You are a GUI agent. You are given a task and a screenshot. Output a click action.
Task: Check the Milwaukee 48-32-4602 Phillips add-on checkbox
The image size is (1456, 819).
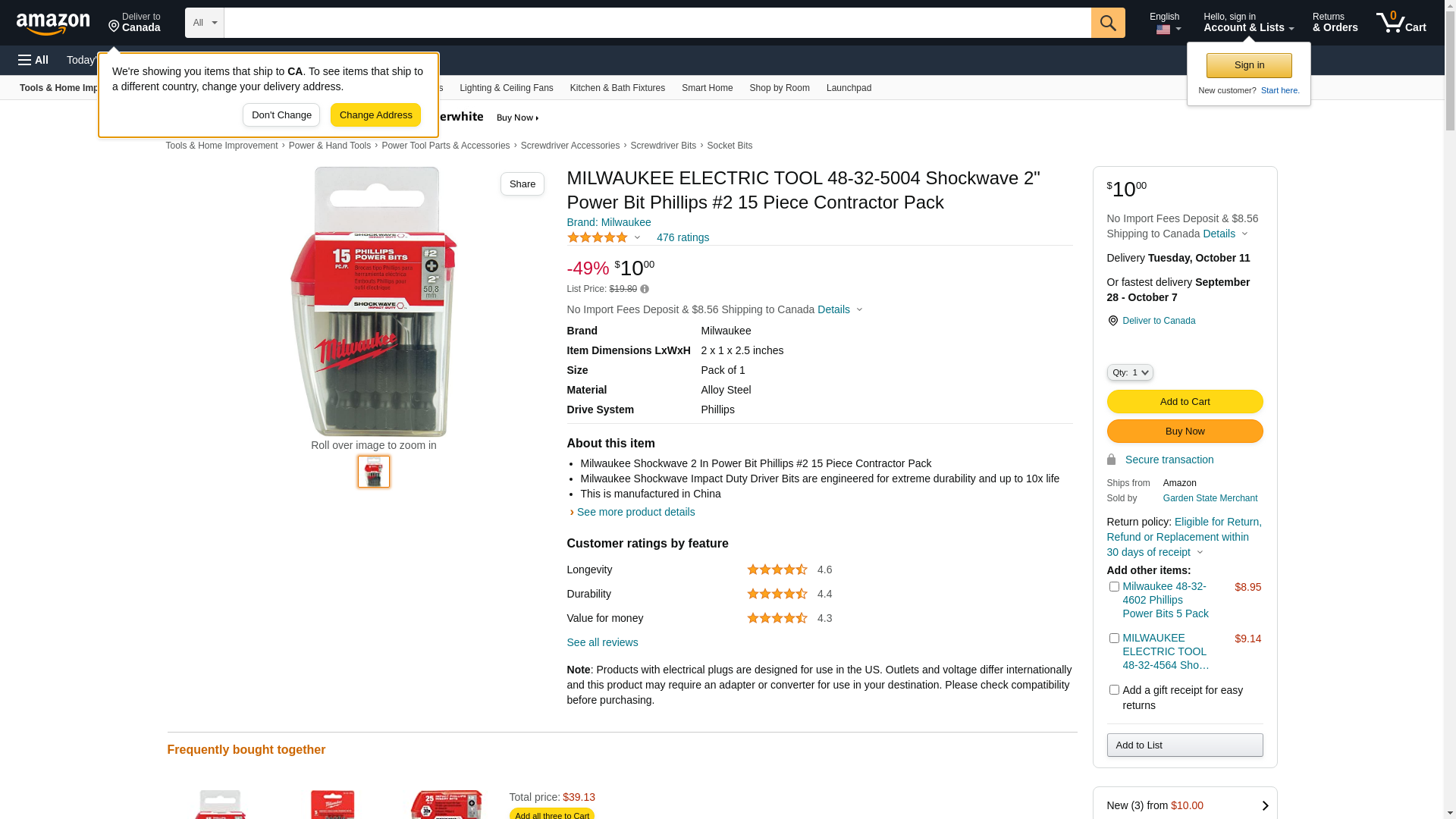[1114, 586]
